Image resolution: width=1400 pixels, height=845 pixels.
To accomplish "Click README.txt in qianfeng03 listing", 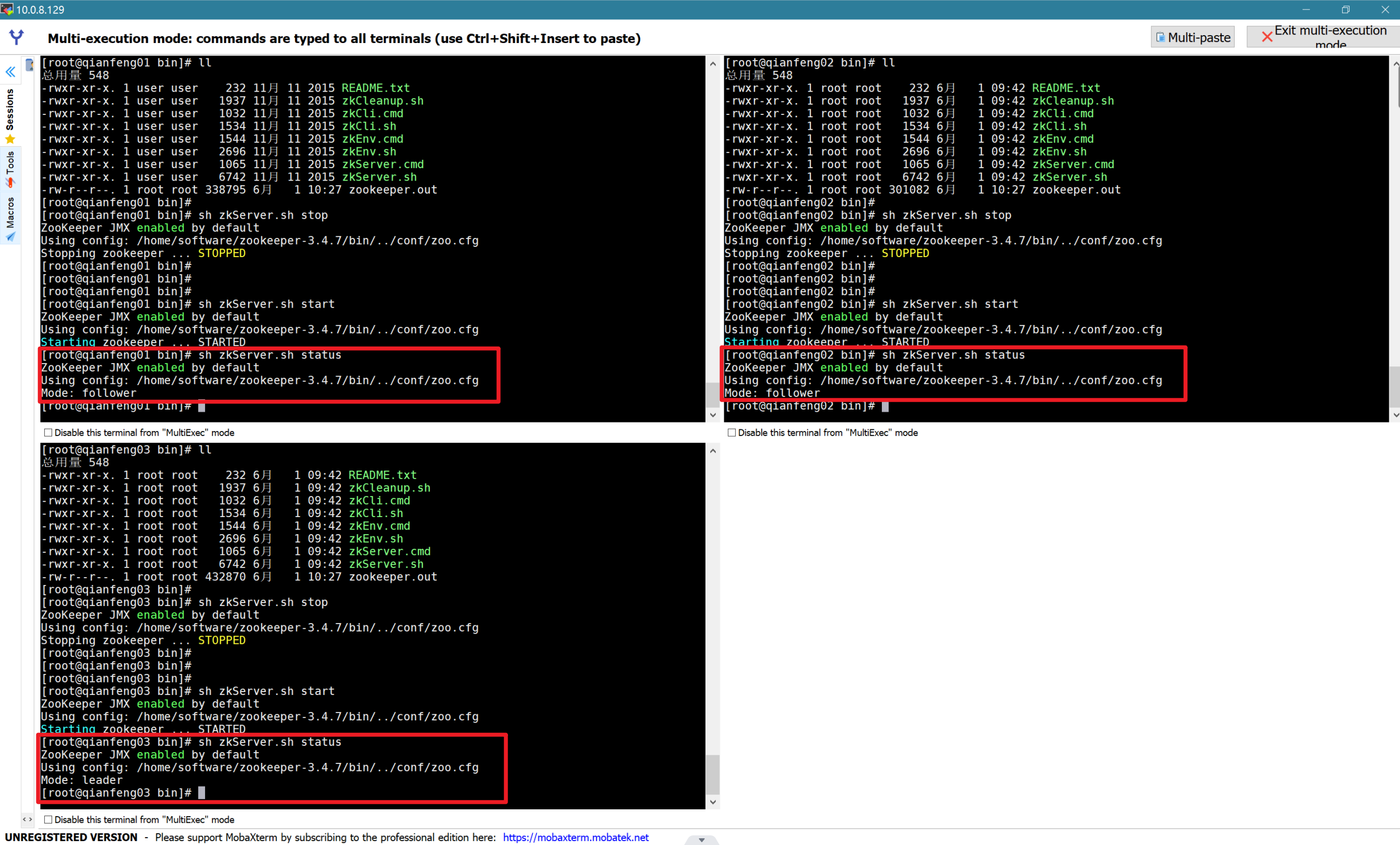I will click(382, 475).
